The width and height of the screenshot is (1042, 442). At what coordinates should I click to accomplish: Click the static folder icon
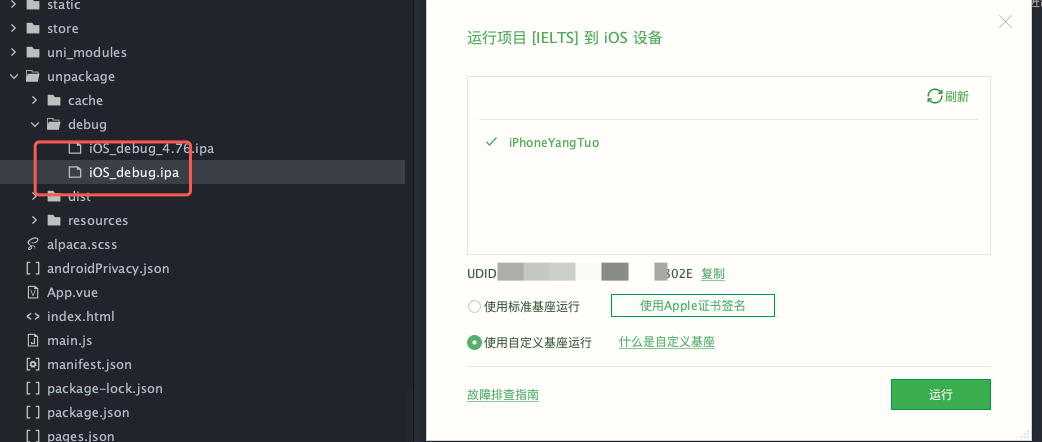[x=33, y=5]
